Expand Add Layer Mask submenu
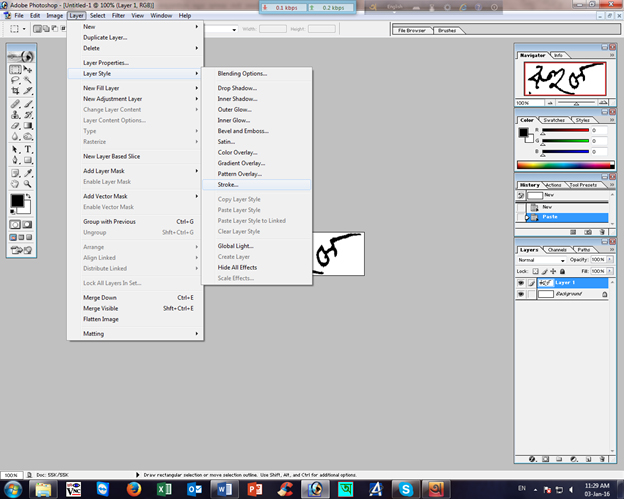Viewport: 624px width, 499px height. pyautogui.click(x=135, y=171)
